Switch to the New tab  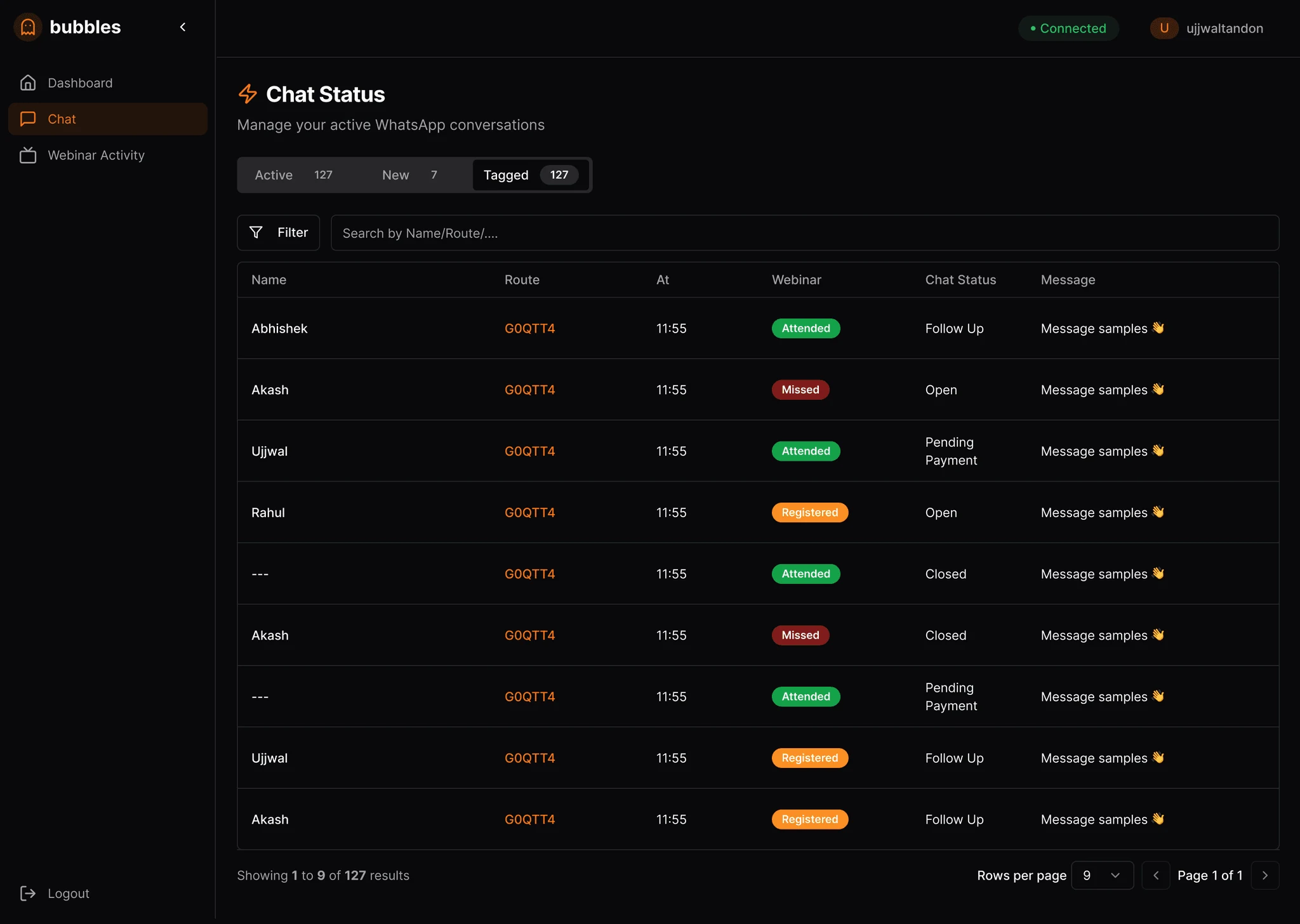[x=410, y=175]
